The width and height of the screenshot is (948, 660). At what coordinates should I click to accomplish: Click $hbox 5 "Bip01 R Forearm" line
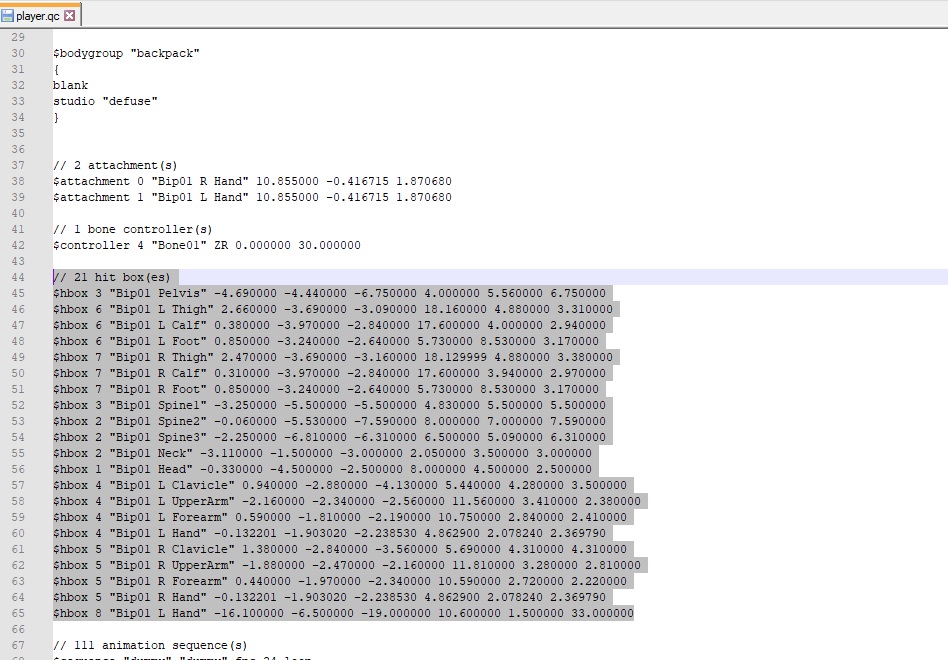340,581
